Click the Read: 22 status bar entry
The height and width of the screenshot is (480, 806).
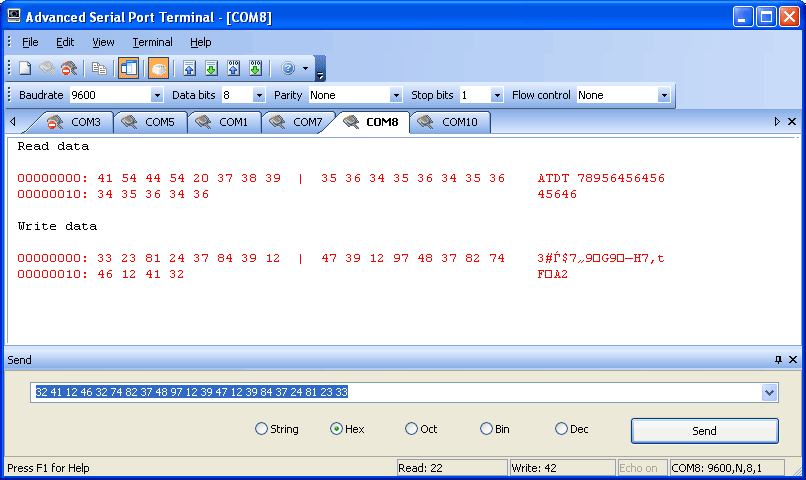pos(451,468)
